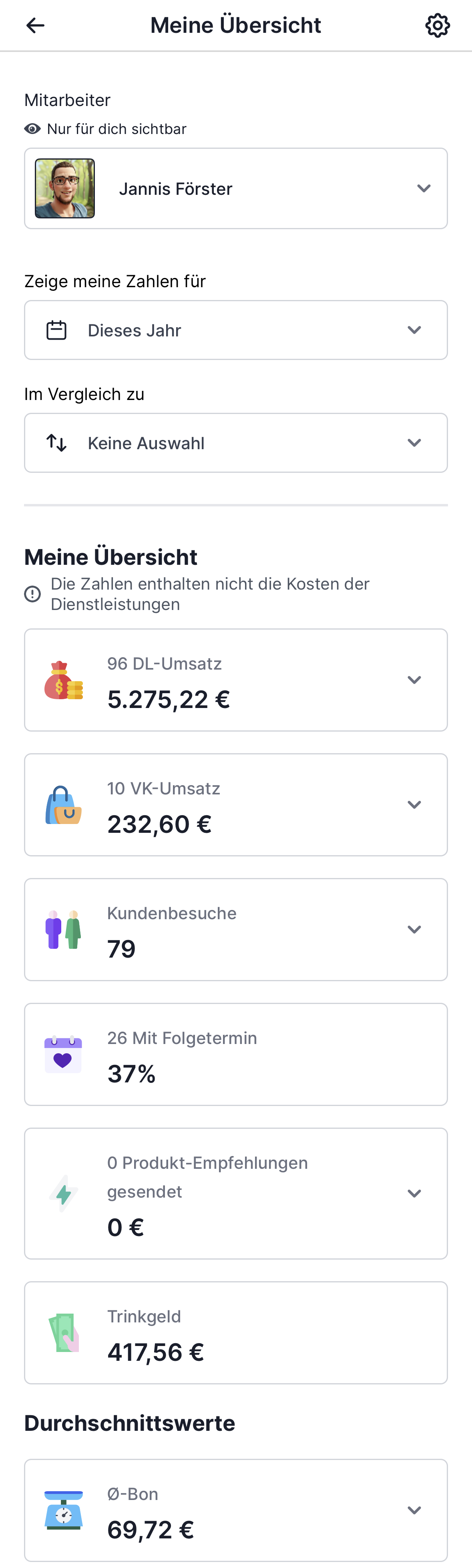Open the 'Dieses Jahr' period dropdown
The image size is (472, 1568).
pos(236,330)
